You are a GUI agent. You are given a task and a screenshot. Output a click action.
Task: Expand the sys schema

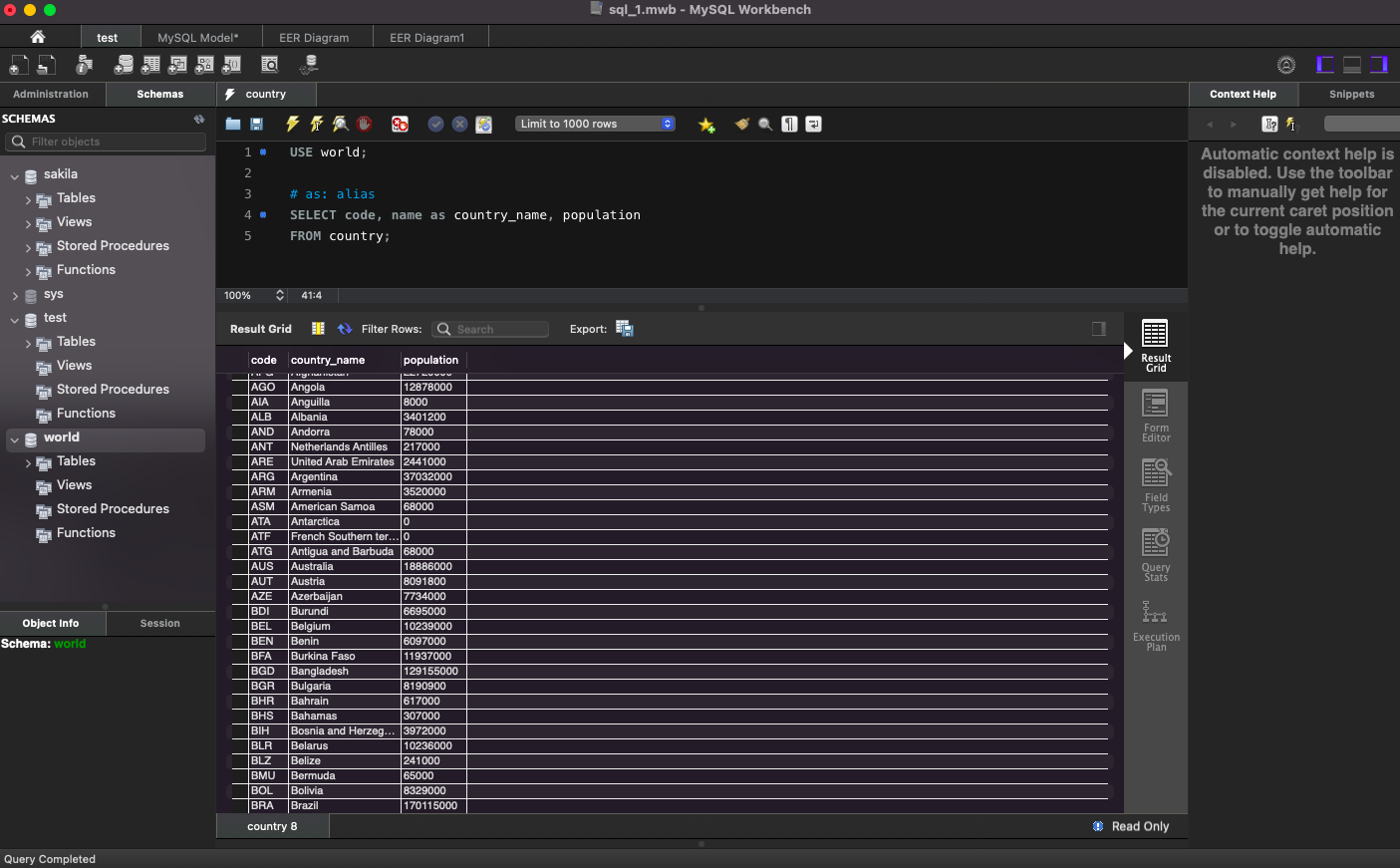pyautogui.click(x=15, y=296)
